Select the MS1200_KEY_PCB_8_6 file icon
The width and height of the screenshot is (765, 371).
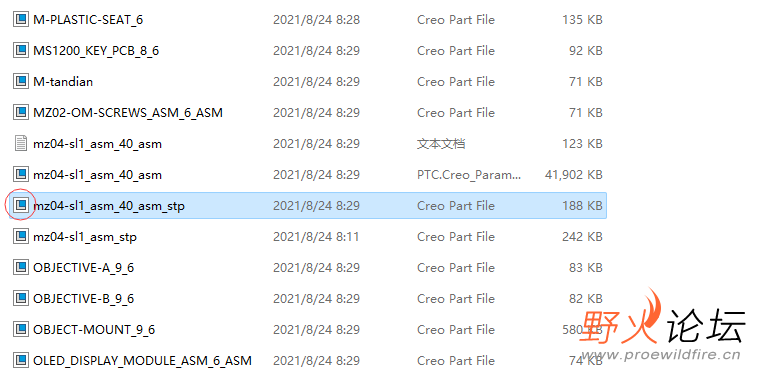pos(20,51)
